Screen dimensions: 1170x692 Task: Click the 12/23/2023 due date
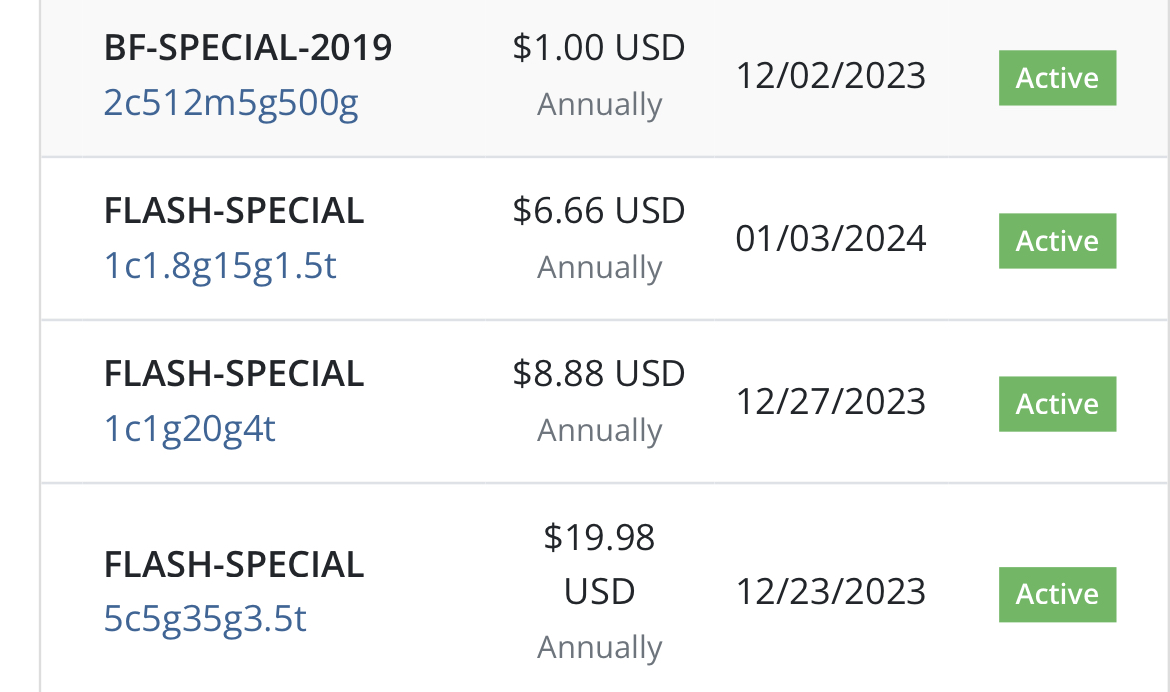tap(831, 592)
